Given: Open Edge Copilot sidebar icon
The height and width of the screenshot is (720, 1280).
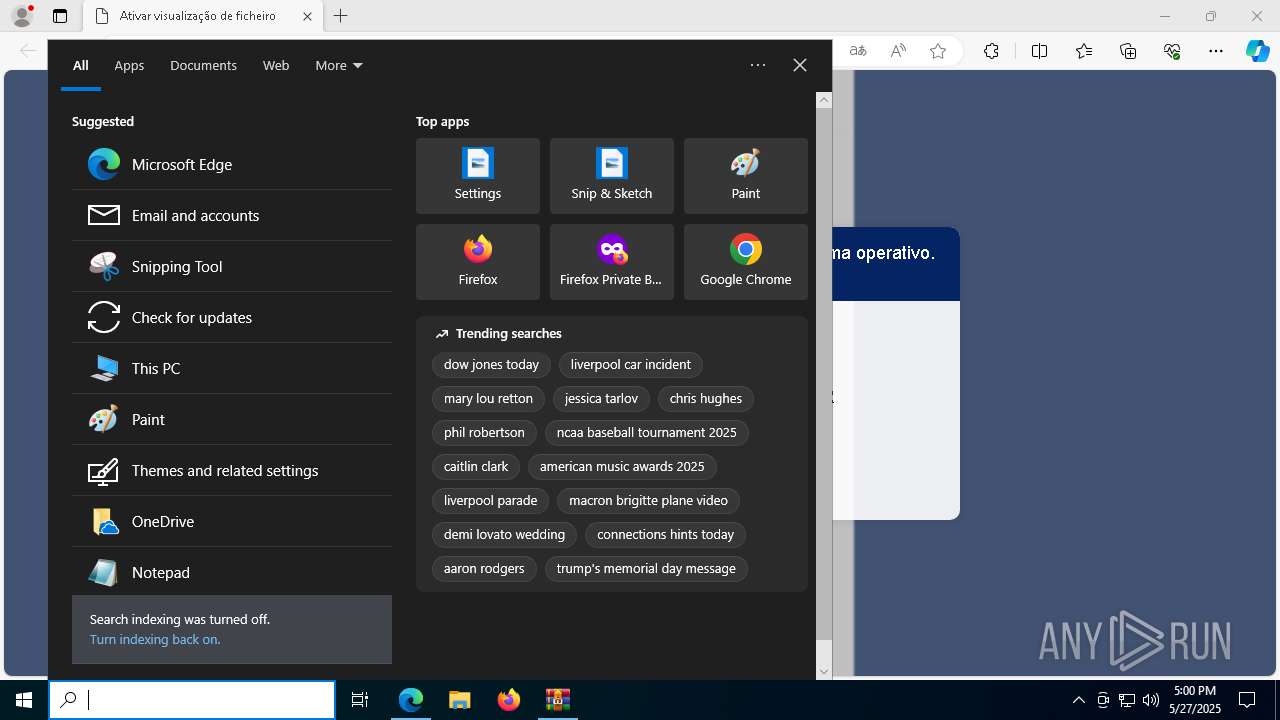Looking at the screenshot, I should point(1257,51).
